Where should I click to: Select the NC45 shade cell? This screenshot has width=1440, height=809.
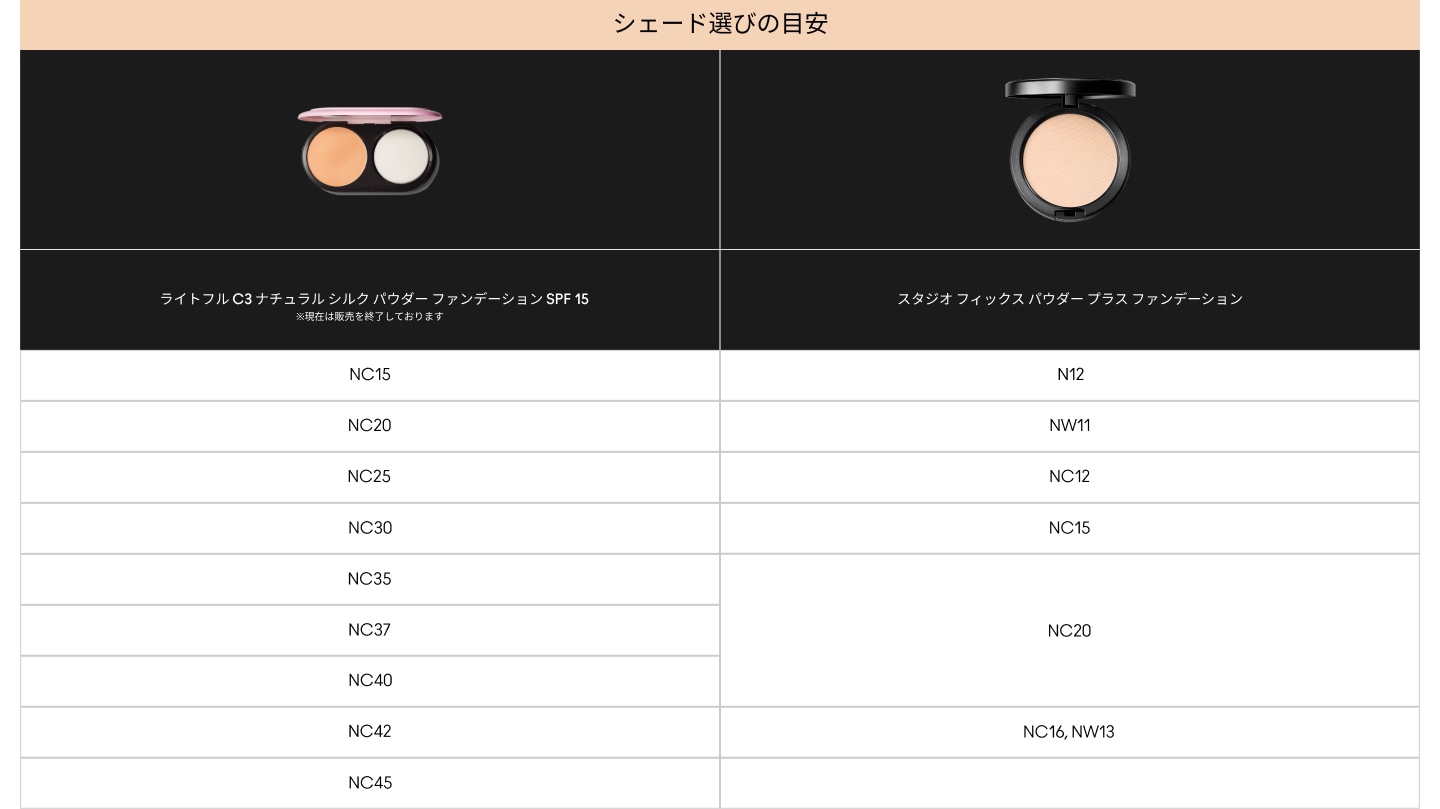coord(370,782)
